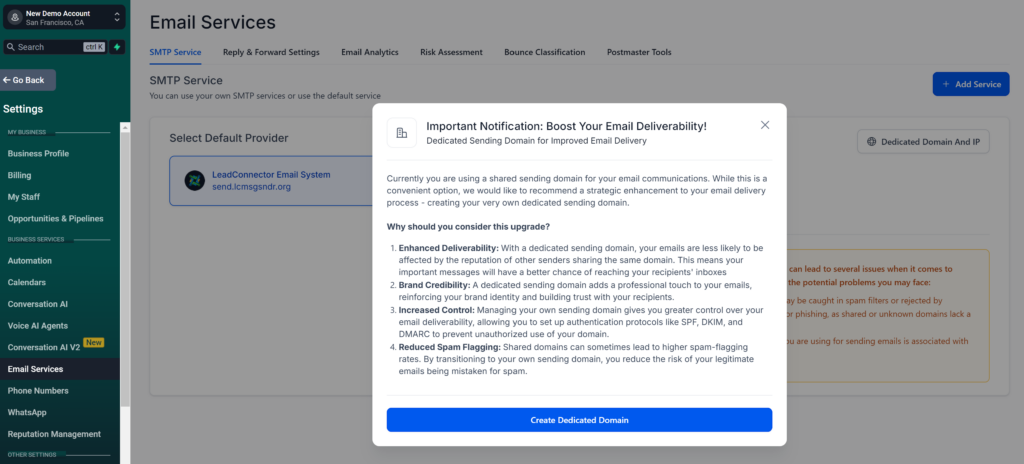Click the Email Services page title
Image resolution: width=1024 pixels, height=464 pixels.
point(212,22)
